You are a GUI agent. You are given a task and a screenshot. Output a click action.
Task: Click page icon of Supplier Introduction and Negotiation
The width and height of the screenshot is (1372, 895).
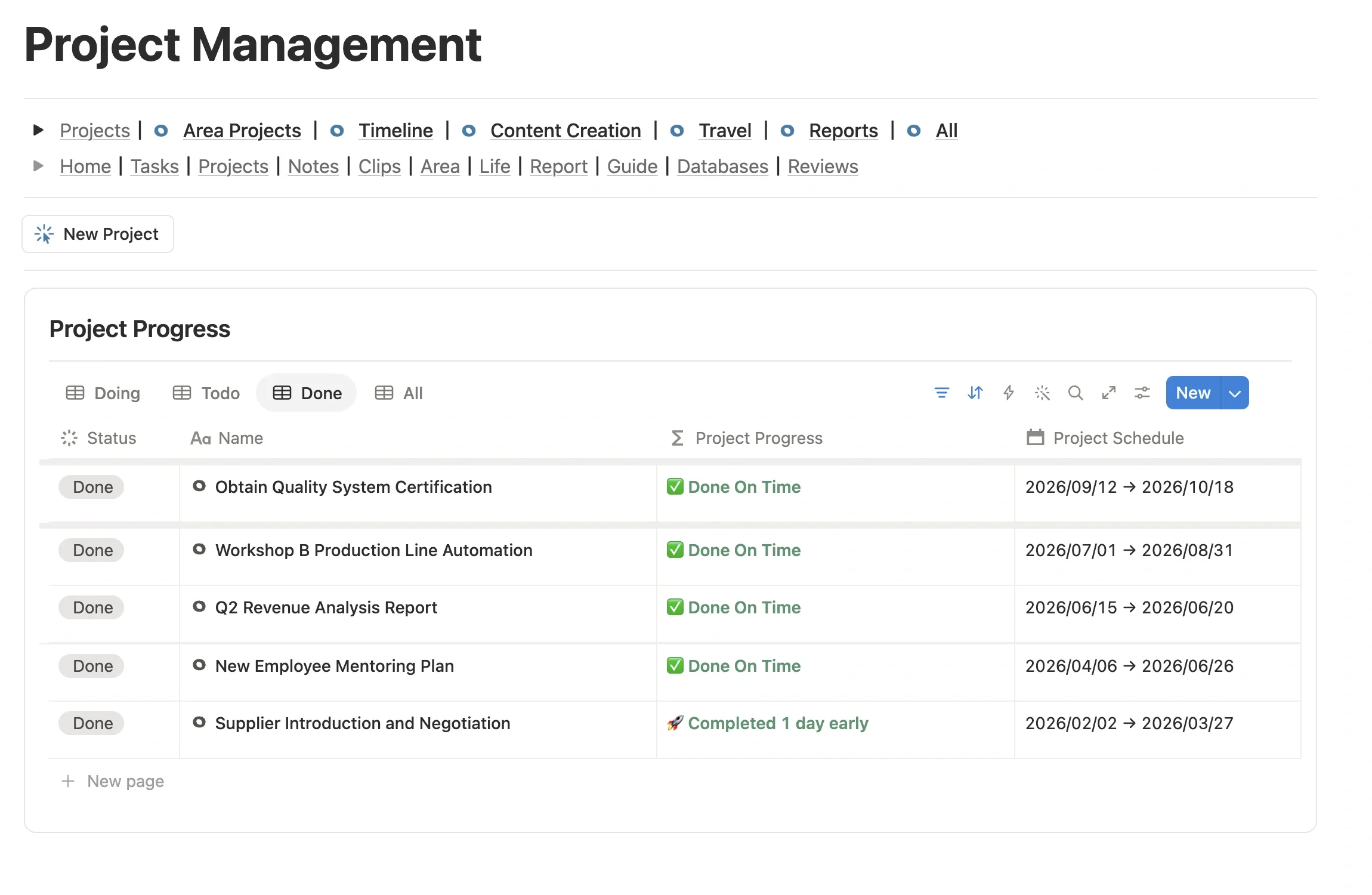199,723
